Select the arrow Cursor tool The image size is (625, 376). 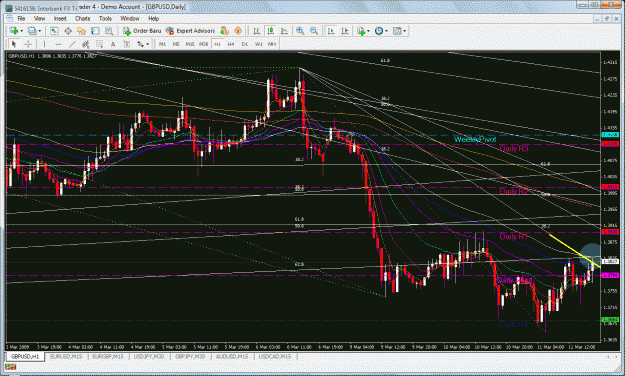tap(14, 44)
